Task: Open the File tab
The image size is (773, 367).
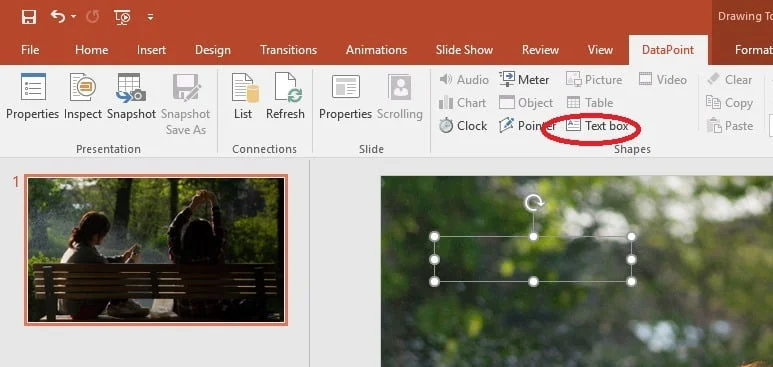Action: pos(30,50)
